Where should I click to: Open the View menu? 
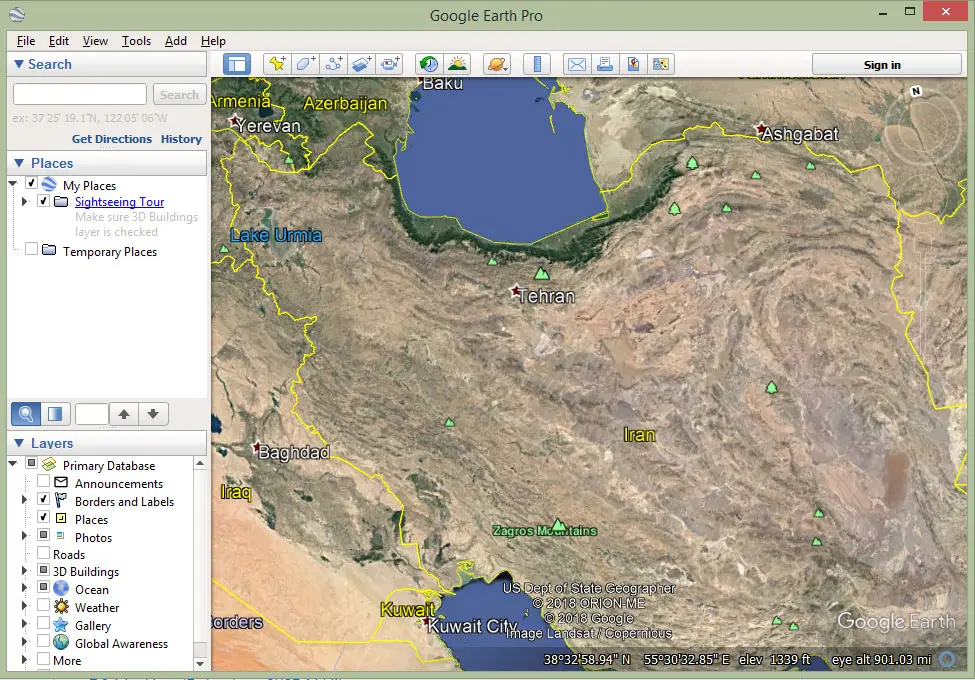95,41
